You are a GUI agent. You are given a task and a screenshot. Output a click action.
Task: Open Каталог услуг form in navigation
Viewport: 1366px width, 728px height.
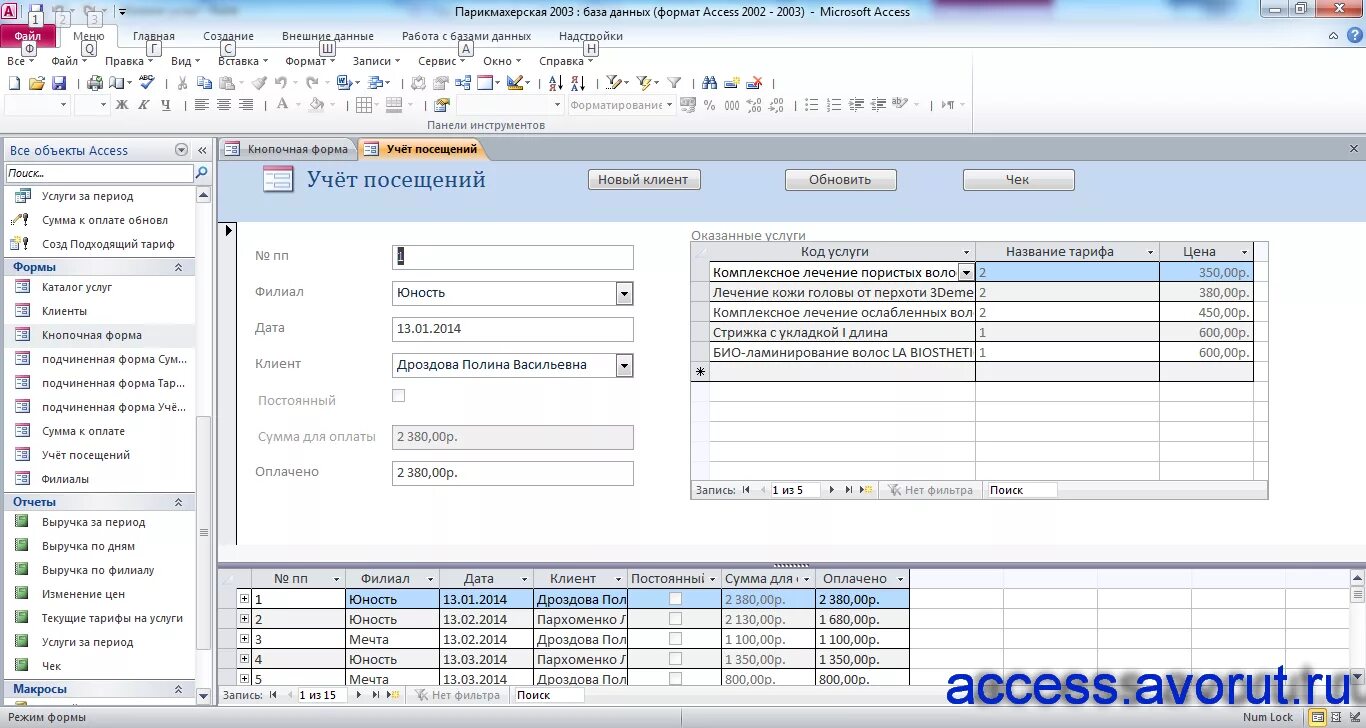click(77, 287)
